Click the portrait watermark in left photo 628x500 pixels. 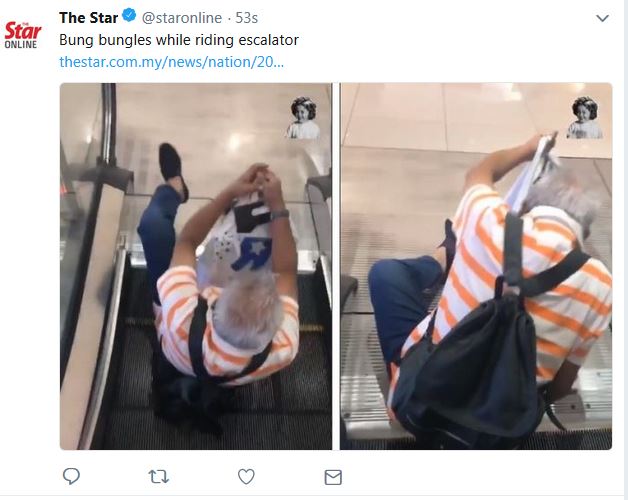point(302,118)
